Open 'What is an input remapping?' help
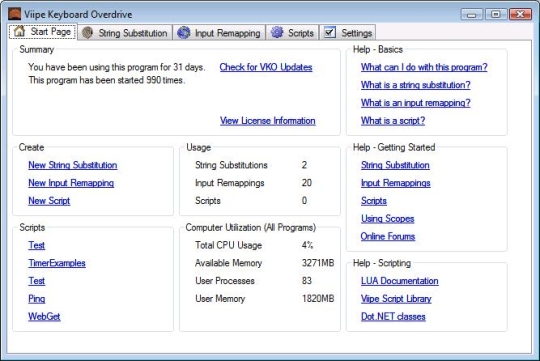This screenshot has width=540, height=361. click(x=415, y=103)
